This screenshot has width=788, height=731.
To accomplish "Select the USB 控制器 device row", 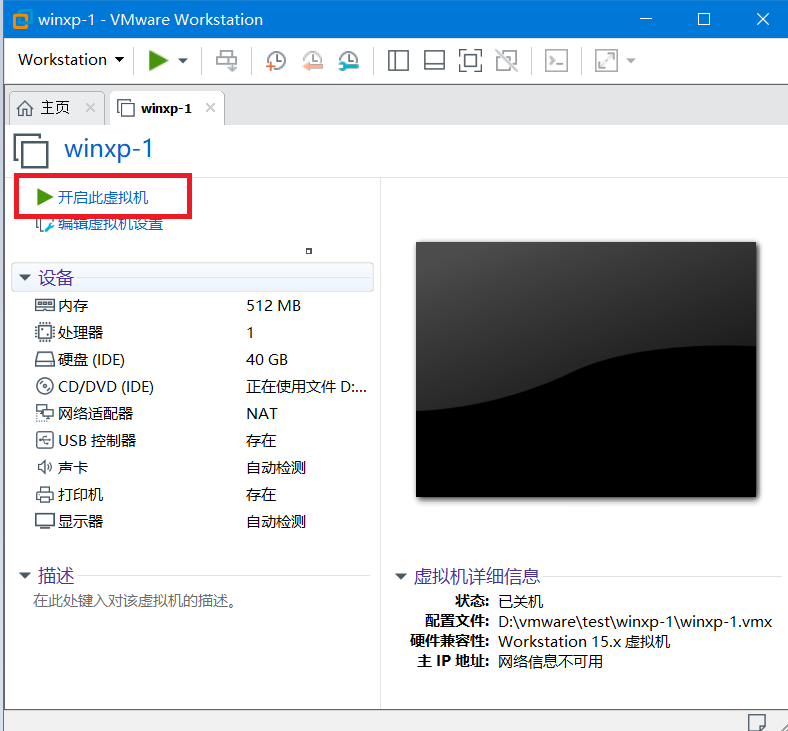I will pyautogui.click(x=201, y=441).
